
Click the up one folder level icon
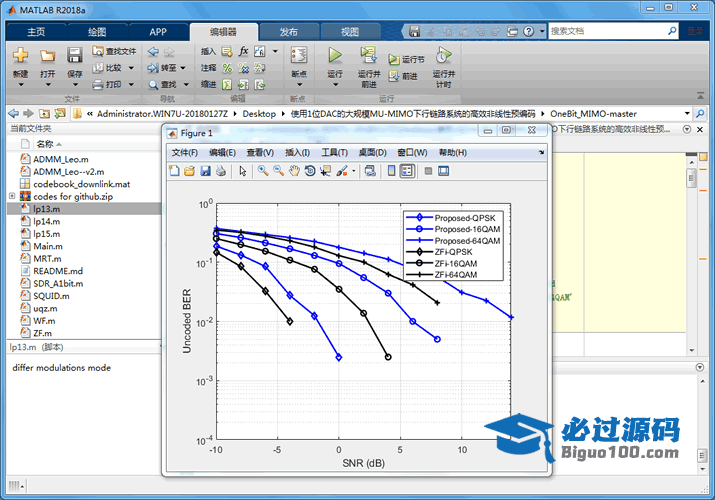[44, 113]
